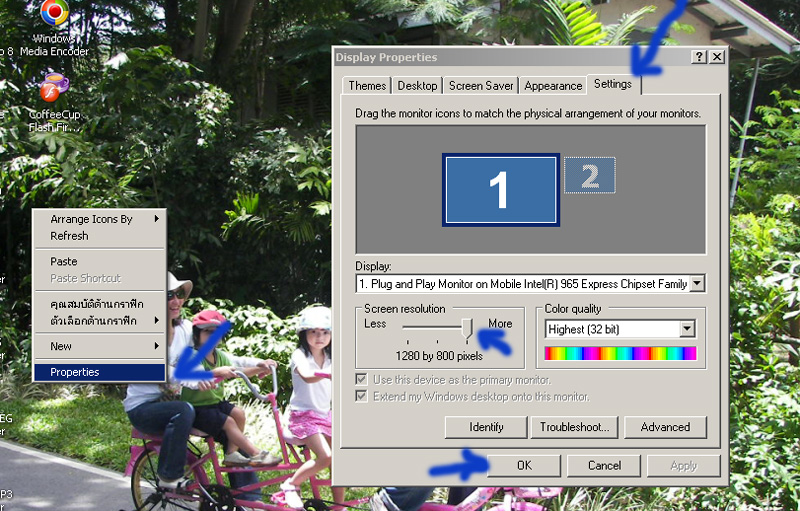Screen dimensions: 800x511
Task: Click the 'Less' resolution label
Action: 375,324
